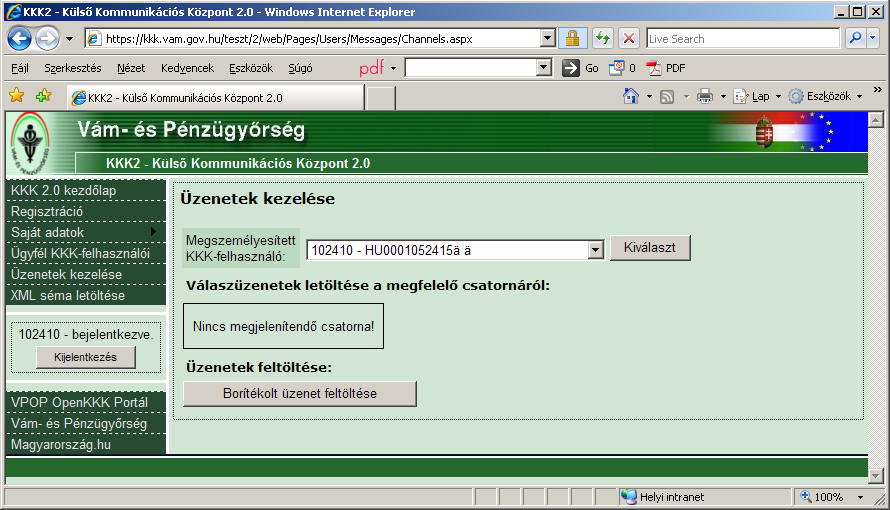Open the Fájl menu
The image size is (890, 510).
click(20, 68)
